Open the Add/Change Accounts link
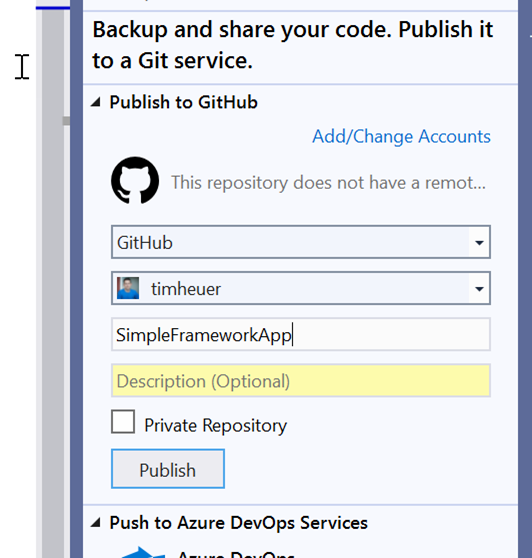This screenshot has width=532, height=558. pyautogui.click(x=401, y=136)
